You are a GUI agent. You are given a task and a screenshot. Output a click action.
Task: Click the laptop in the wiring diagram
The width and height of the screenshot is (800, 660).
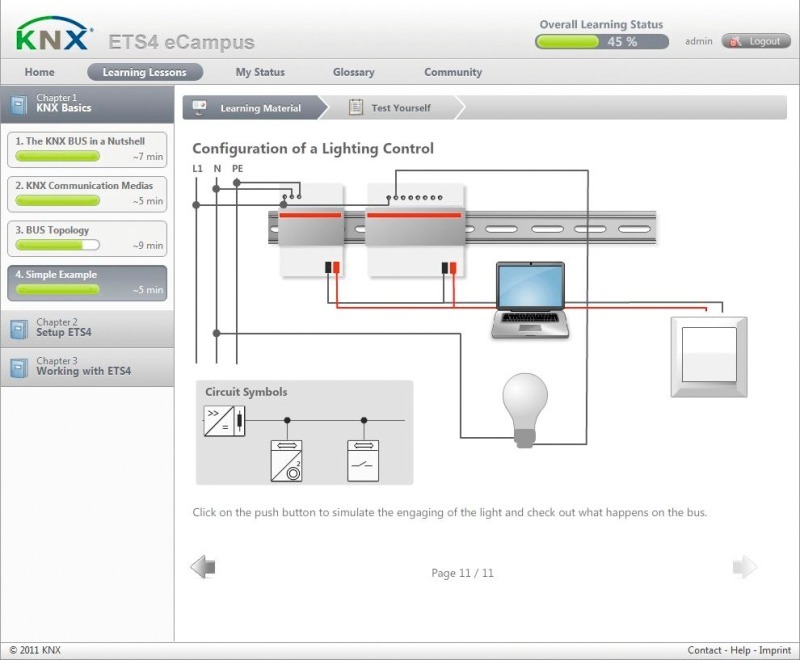[530, 300]
